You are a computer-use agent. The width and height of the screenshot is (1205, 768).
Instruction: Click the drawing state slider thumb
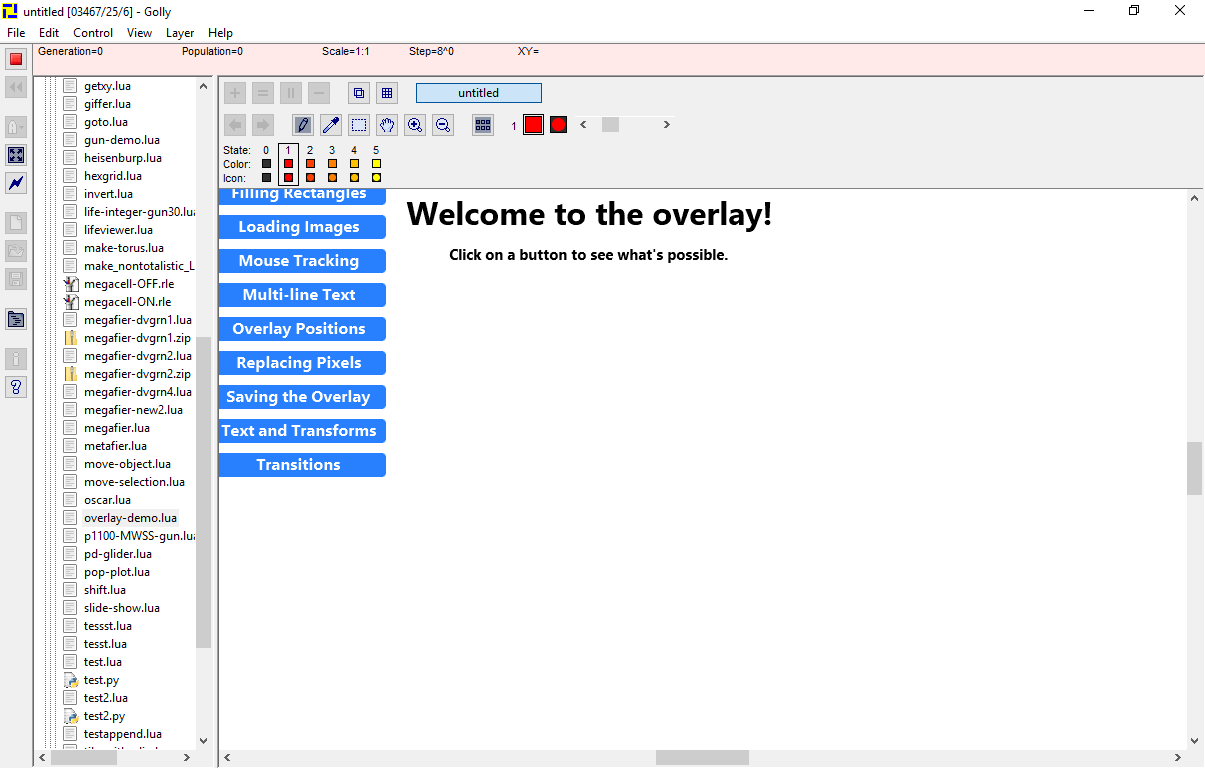tap(610, 124)
